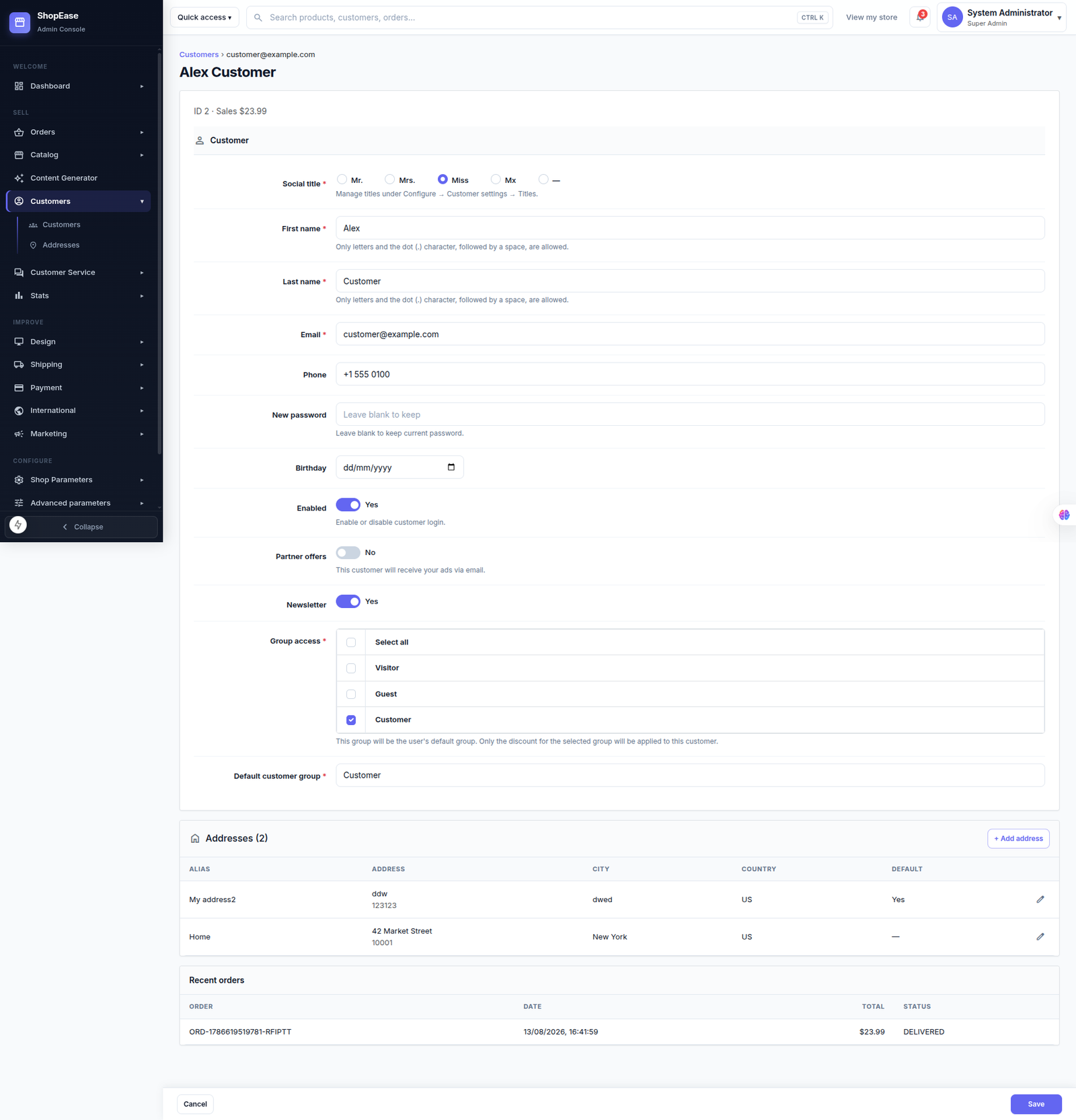Turn on Partner offers toggle
This screenshot has height=1120, width=1076.
[x=348, y=552]
